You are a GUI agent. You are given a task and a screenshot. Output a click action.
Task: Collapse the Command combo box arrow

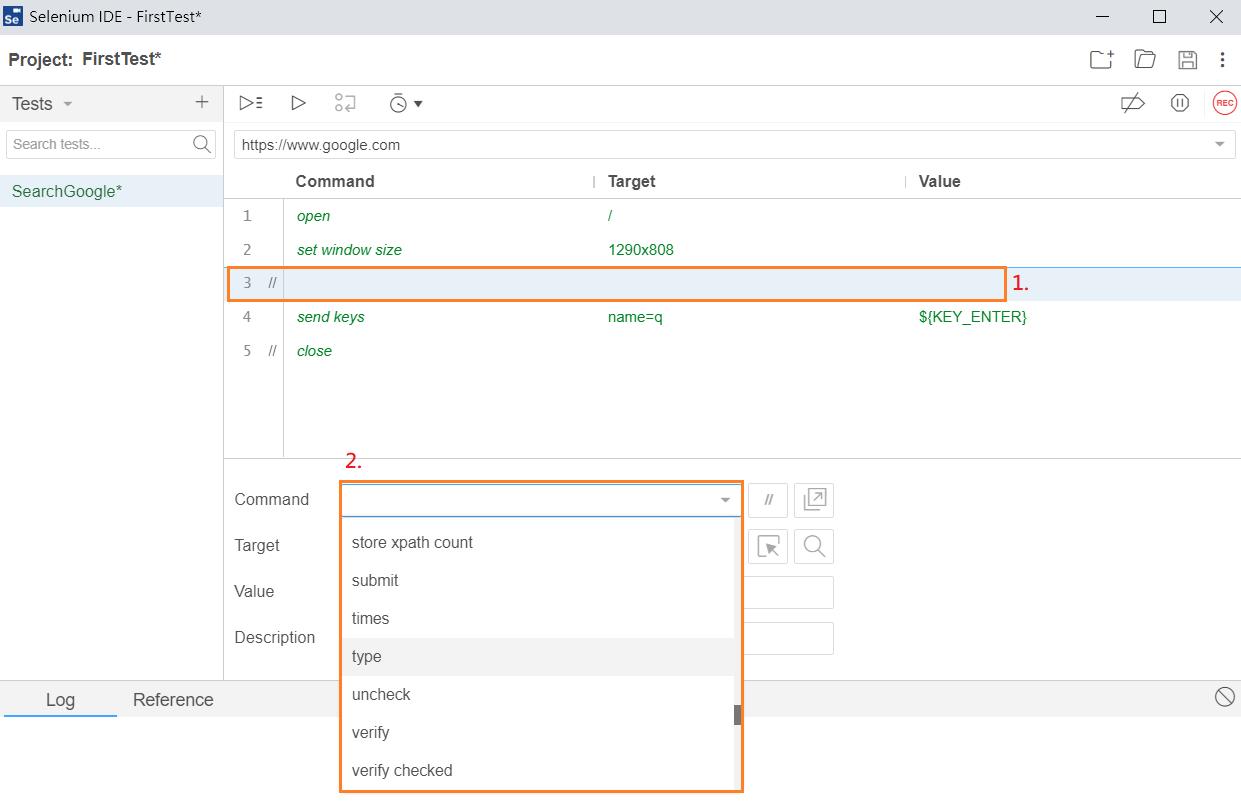tap(725, 500)
